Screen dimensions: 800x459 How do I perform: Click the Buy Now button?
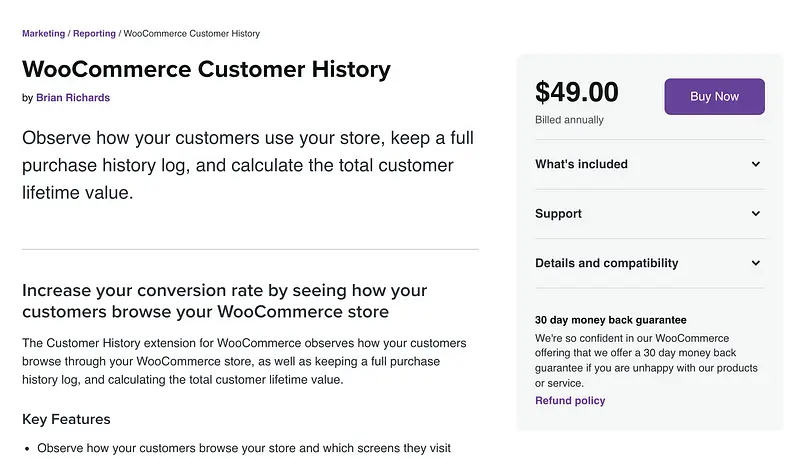click(714, 97)
